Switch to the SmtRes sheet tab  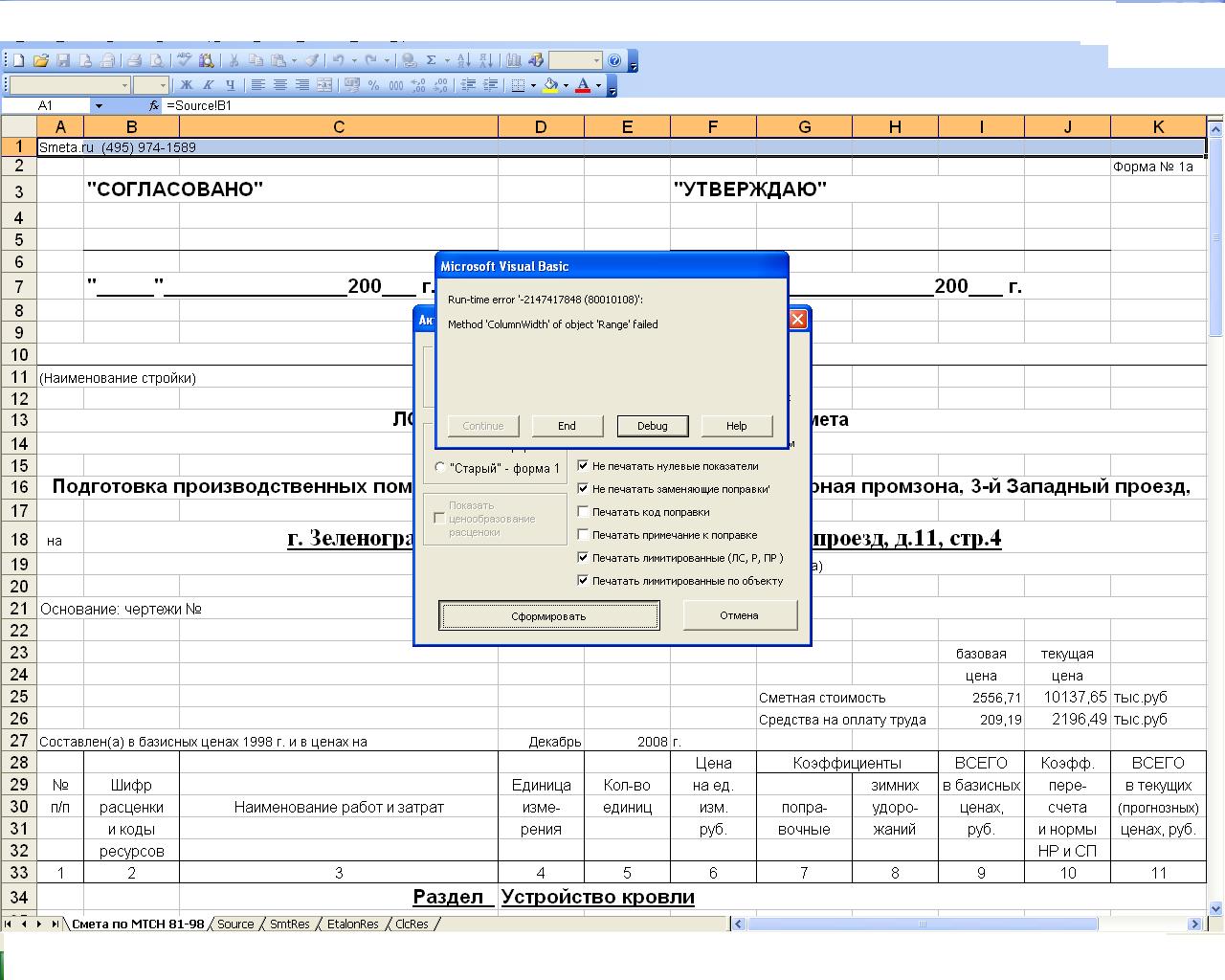click(x=290, y=924)
